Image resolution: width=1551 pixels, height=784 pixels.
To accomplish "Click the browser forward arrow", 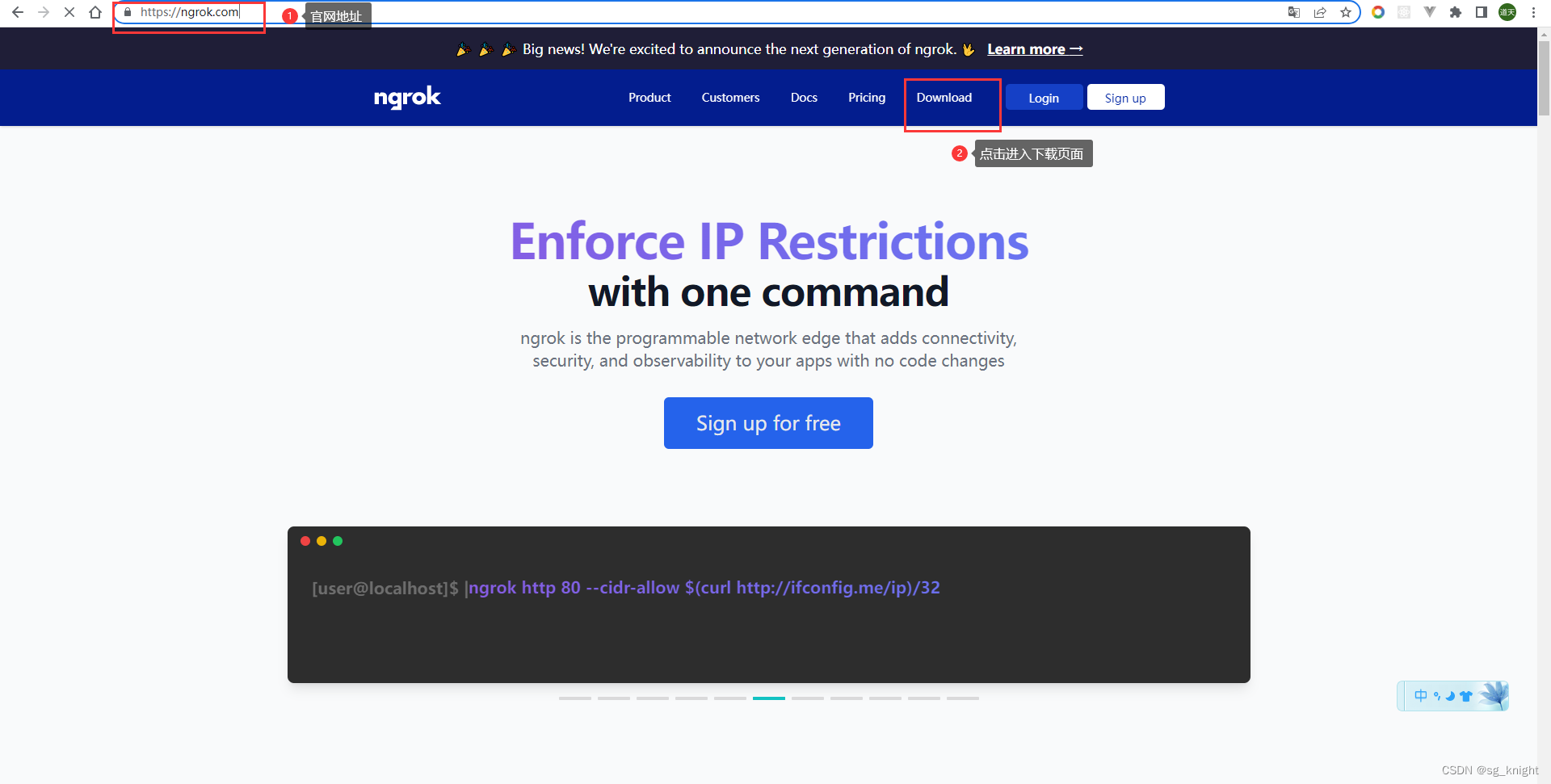I will click(x=44, y=12).
